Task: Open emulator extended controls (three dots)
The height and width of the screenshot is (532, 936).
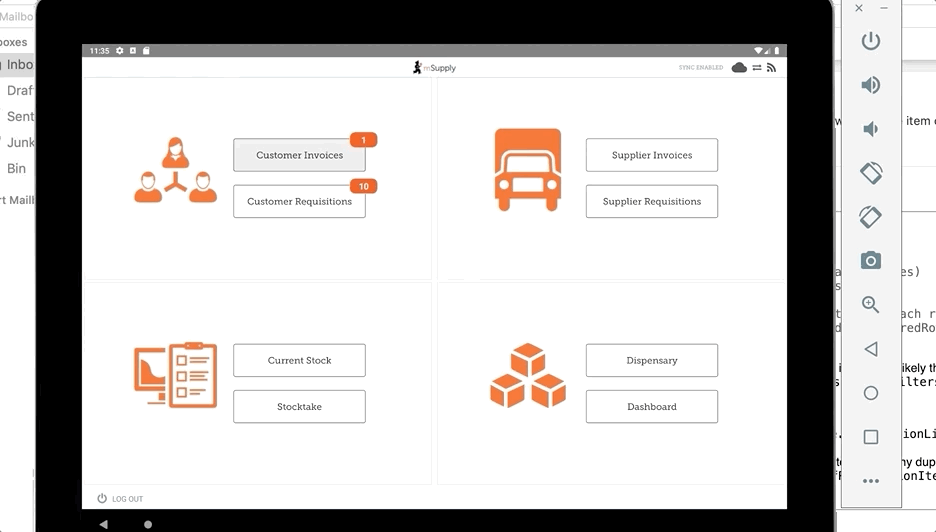Action: coord(871,481)
